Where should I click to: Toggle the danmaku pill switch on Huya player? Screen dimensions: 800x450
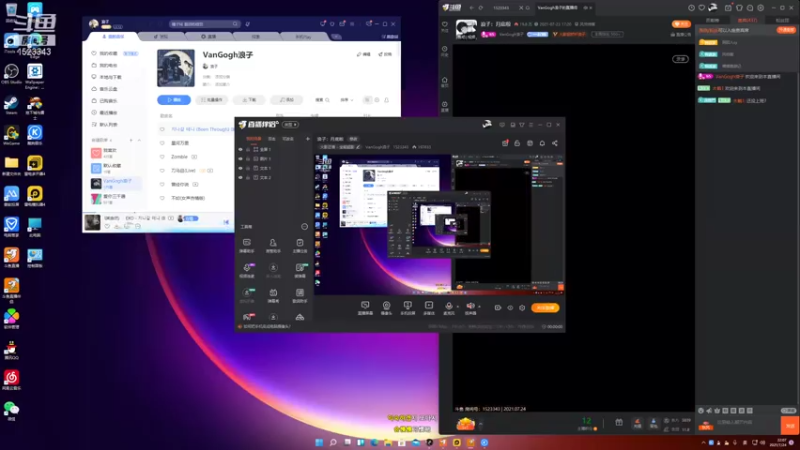[680, 59]
